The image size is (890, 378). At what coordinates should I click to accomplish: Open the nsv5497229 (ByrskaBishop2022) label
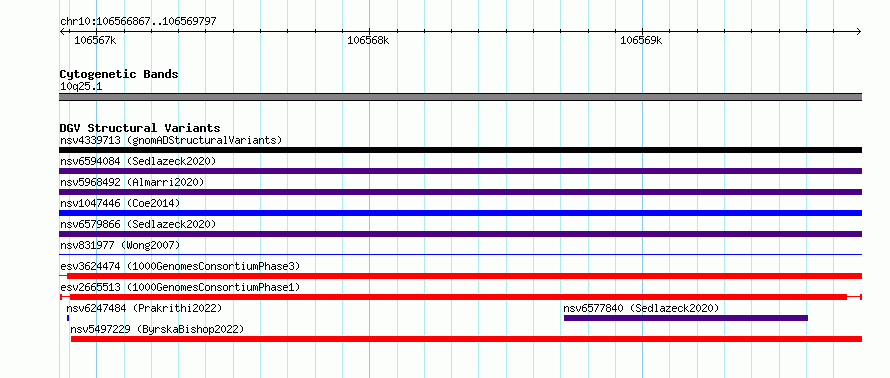[157, 329]
